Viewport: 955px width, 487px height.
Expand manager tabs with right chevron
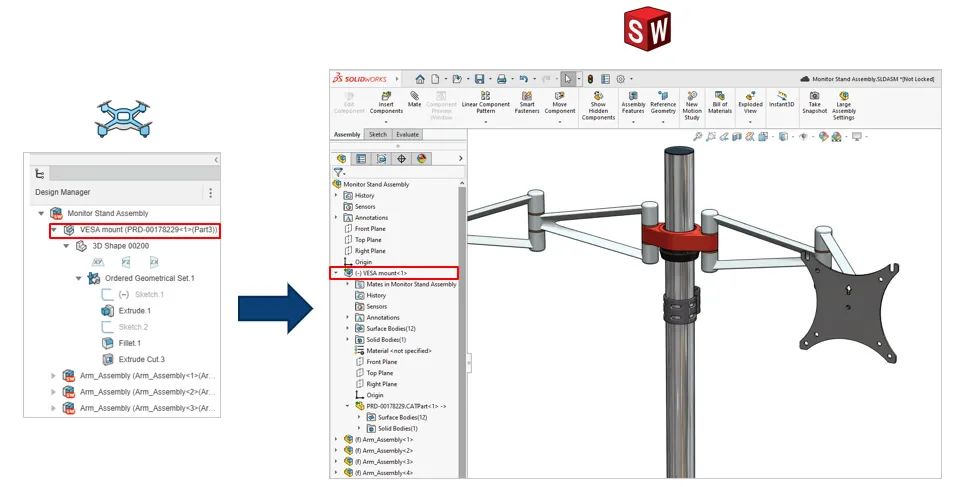pyautogui.click(x=460, y=159)
